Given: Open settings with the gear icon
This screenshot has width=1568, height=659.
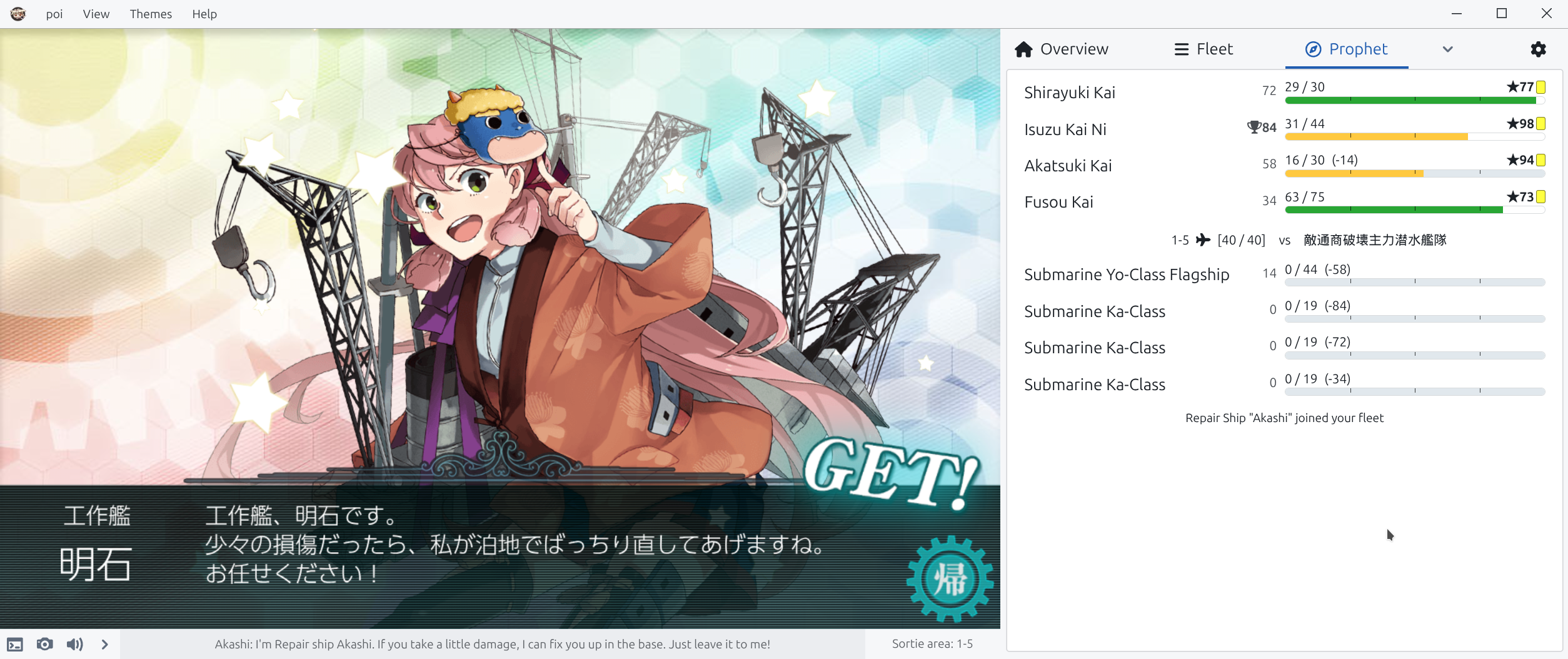Looking at the screenshot, I should click(1538, 49).
